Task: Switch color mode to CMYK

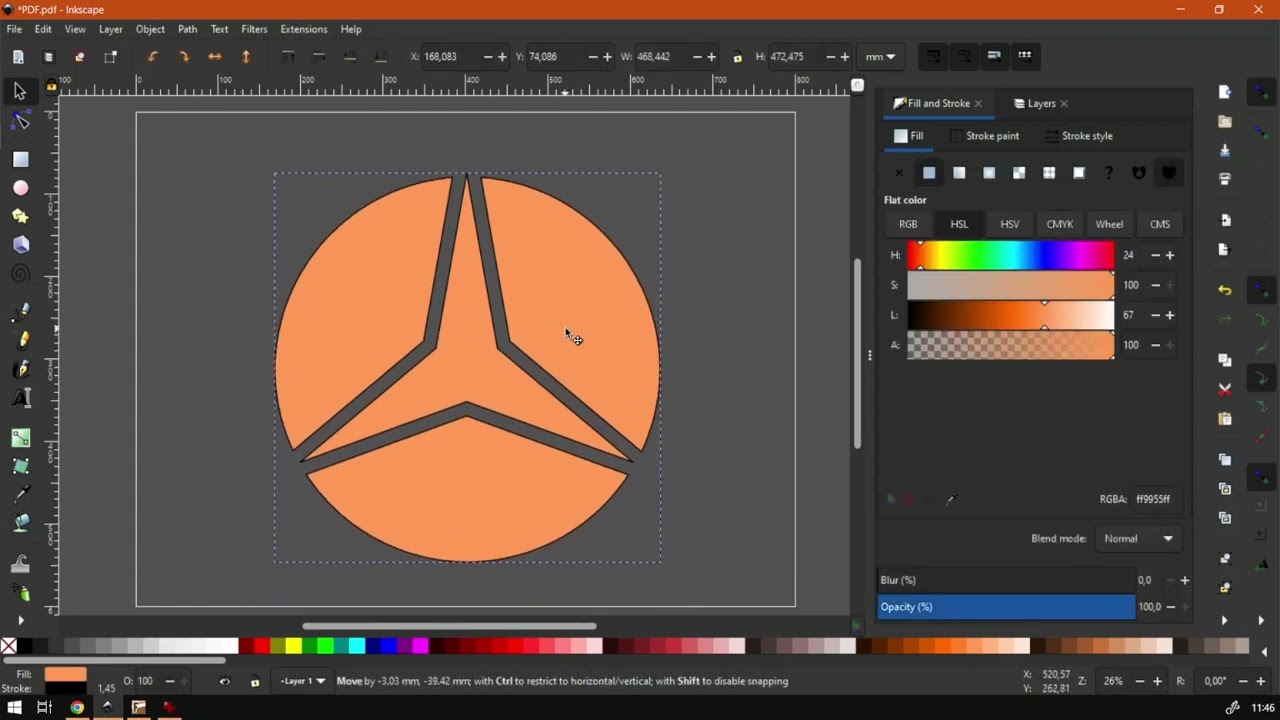Action: (x=1059, y=224)
